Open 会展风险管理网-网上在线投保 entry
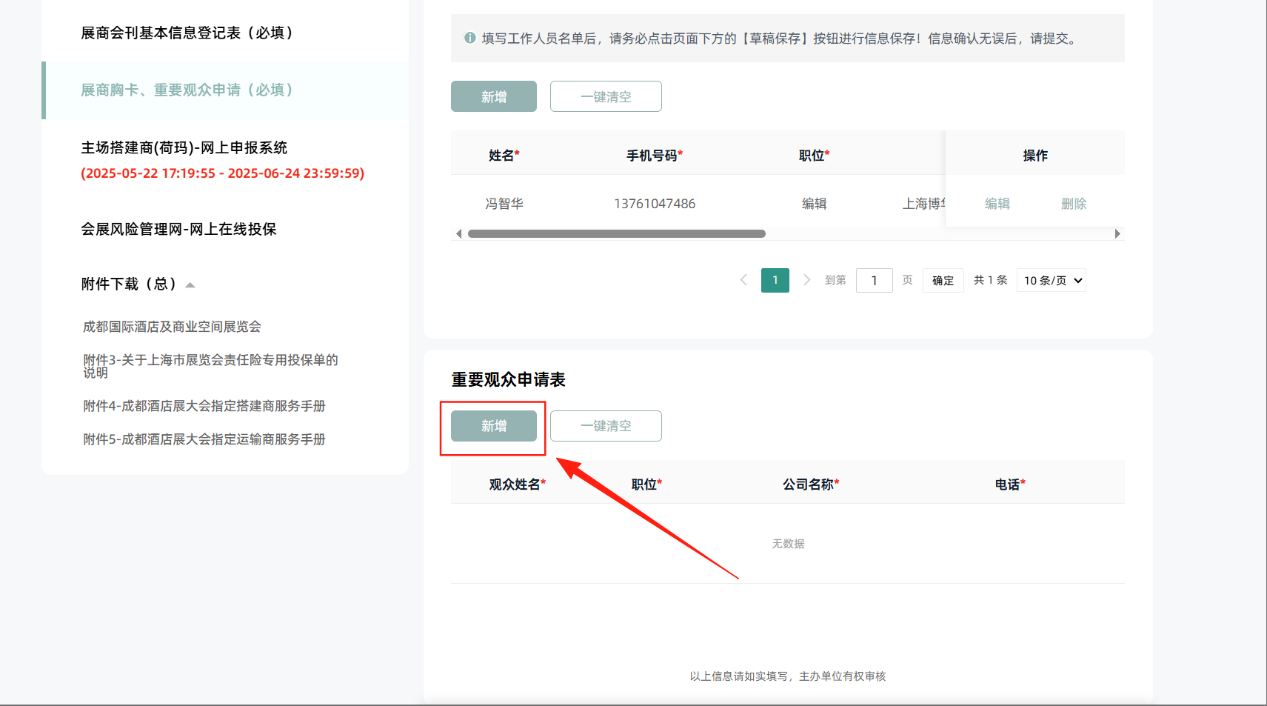 179,229
